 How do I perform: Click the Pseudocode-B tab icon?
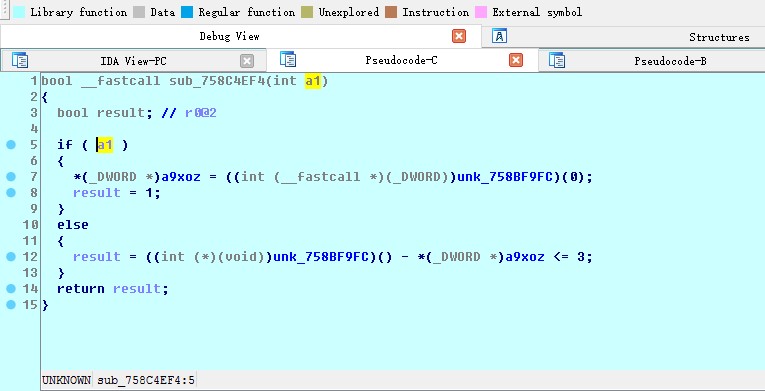557,60
